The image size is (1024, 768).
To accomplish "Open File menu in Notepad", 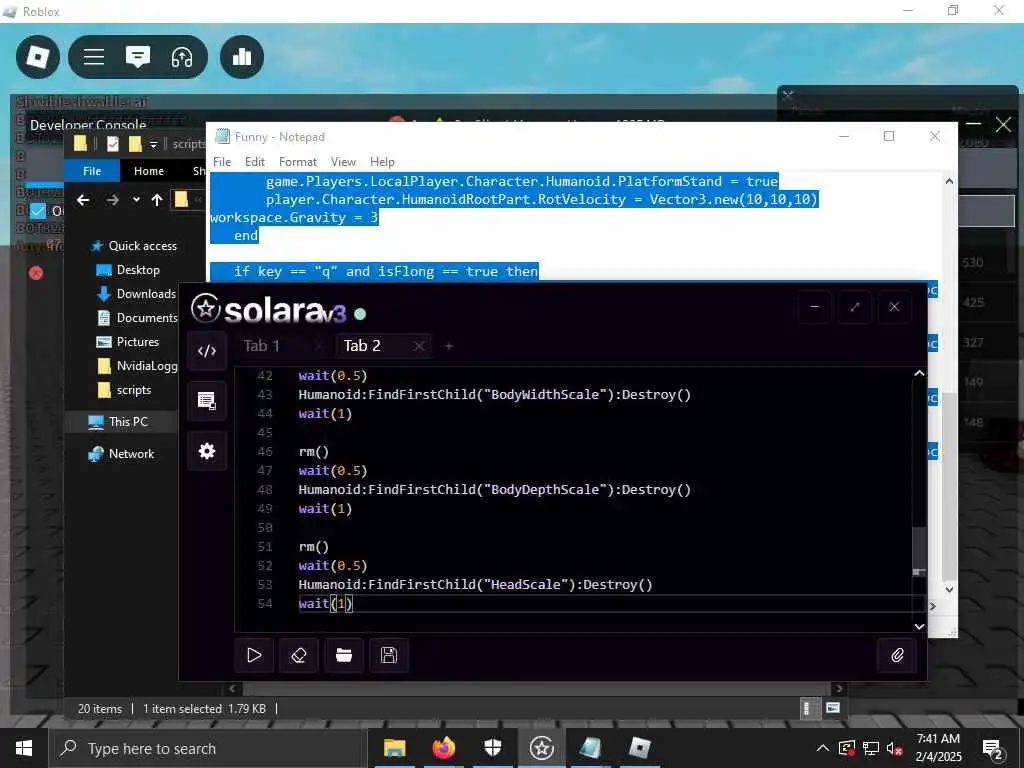I will tap(222, 162).
